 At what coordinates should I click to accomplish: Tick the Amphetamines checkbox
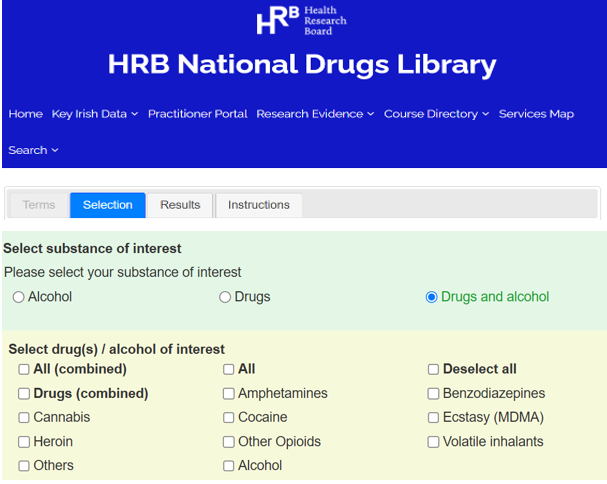pyautogui.click(x=228, y=394)
